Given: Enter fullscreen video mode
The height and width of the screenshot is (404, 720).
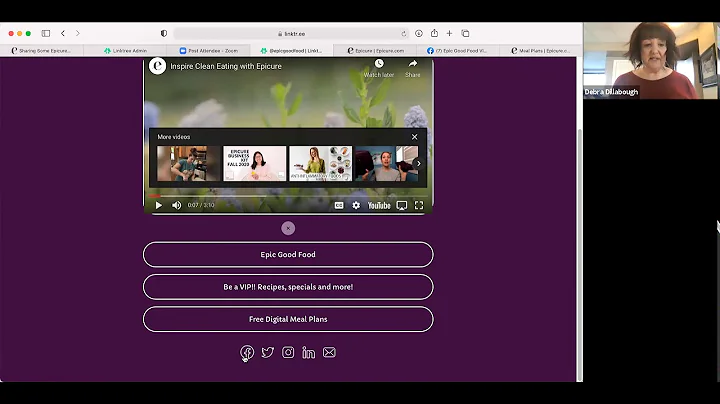Looking at the screenshot, I should 419,205.
